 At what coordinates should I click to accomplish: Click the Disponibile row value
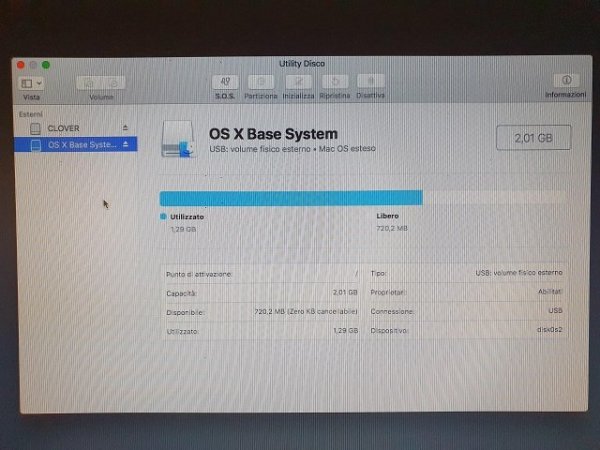(306, 312)
